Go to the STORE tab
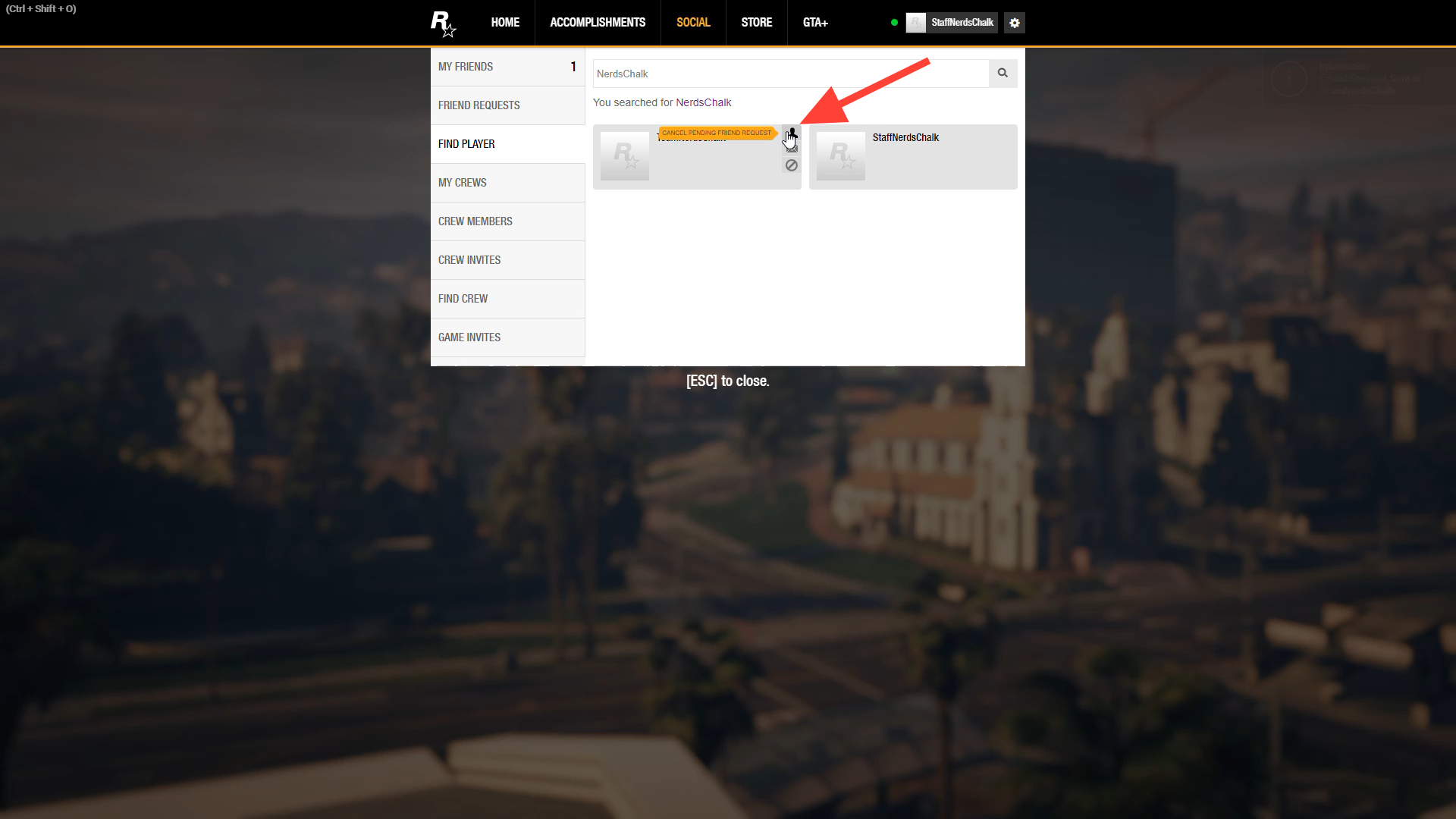Image resolution: width=1456 pixels, height=819 pixels. click(756, 23)
